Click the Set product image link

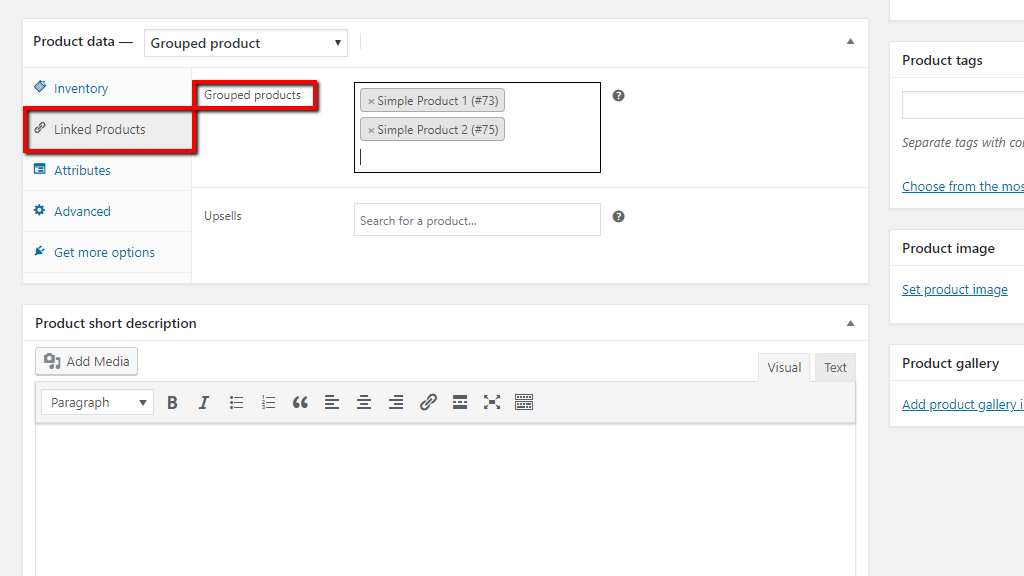coord(955,289)
